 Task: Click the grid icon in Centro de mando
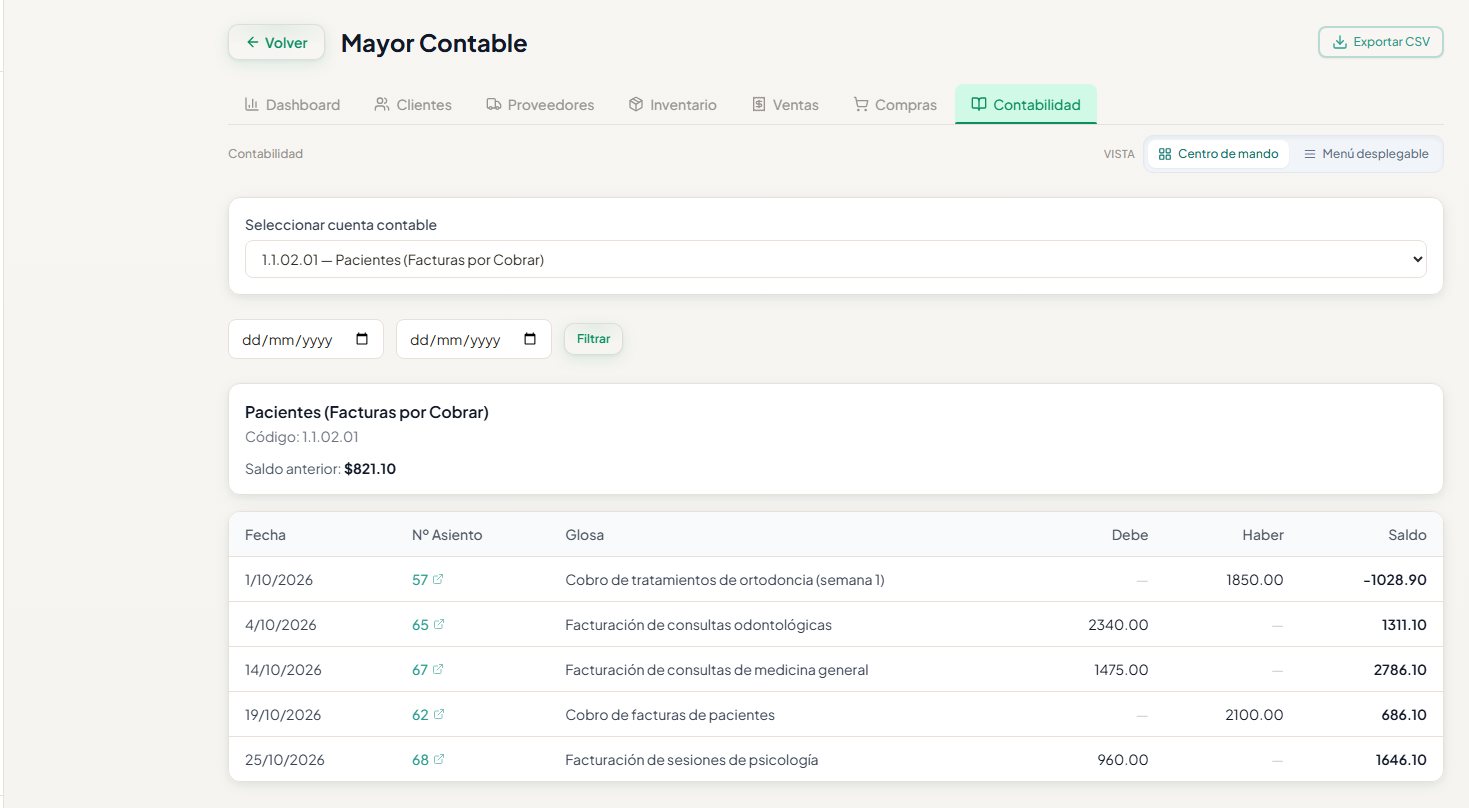pos(1164,154)
